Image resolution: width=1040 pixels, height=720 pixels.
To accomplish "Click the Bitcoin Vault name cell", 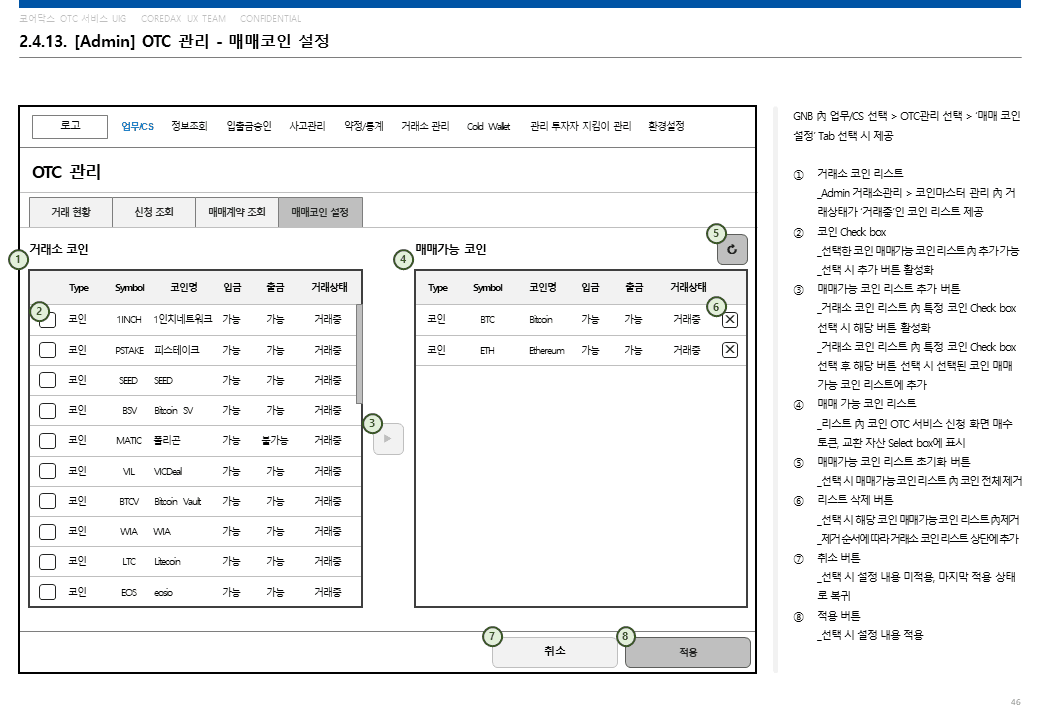I will (x=178, y=501).
